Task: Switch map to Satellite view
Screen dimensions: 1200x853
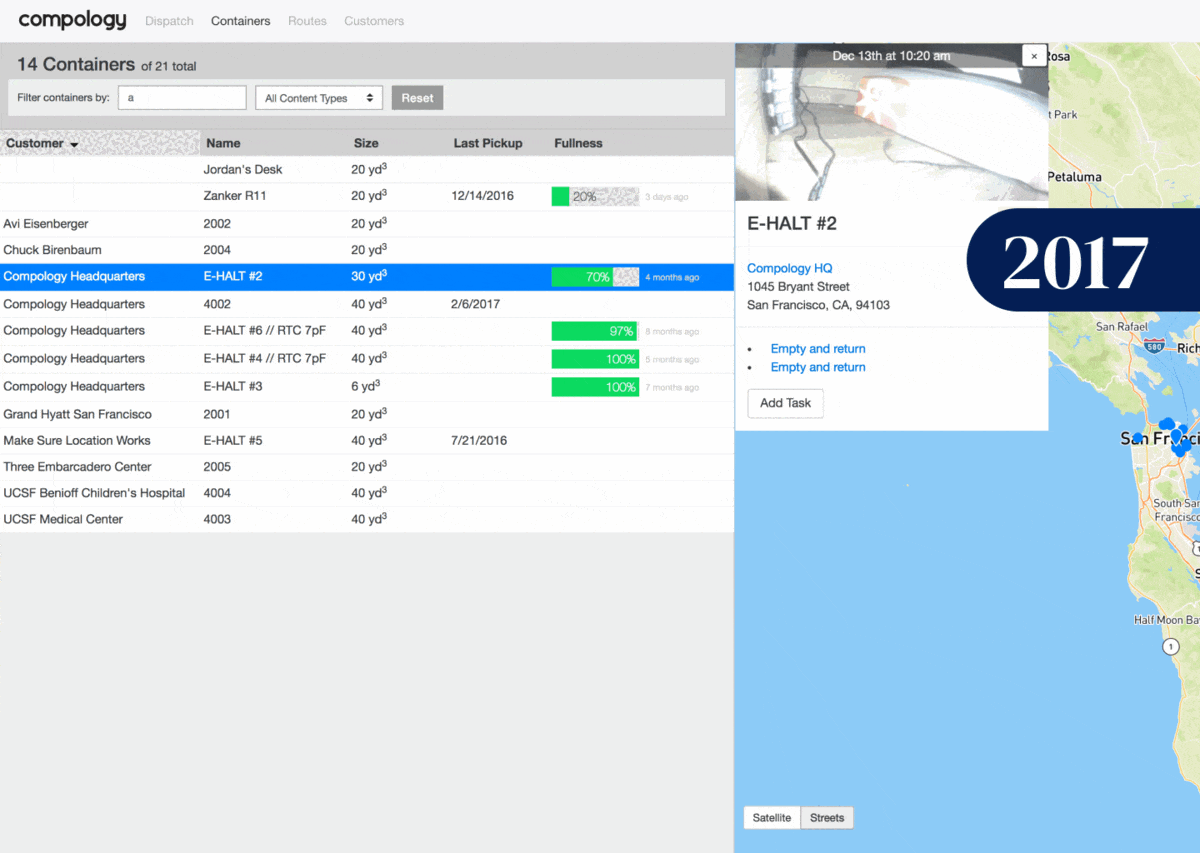Action: 772,818
